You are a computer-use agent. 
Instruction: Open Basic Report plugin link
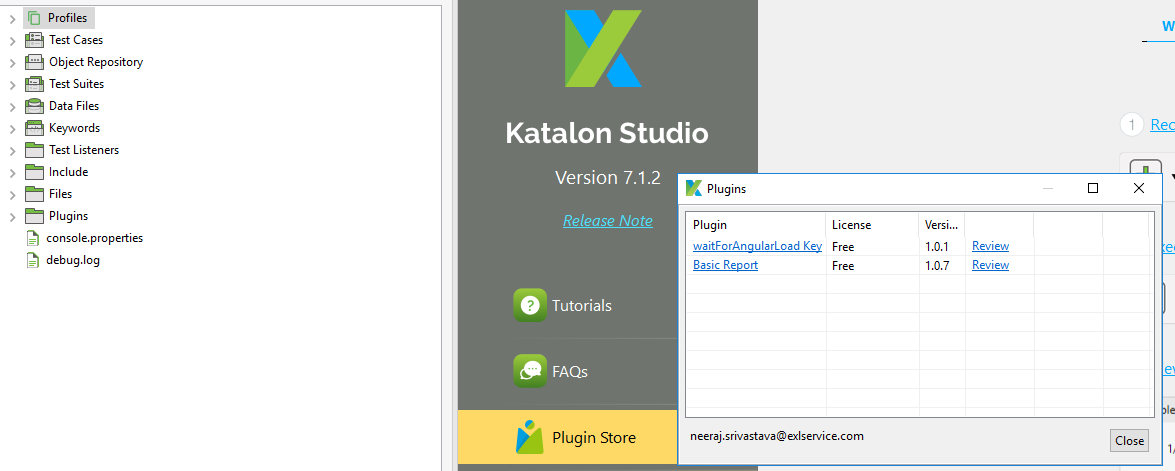point(725,265)
